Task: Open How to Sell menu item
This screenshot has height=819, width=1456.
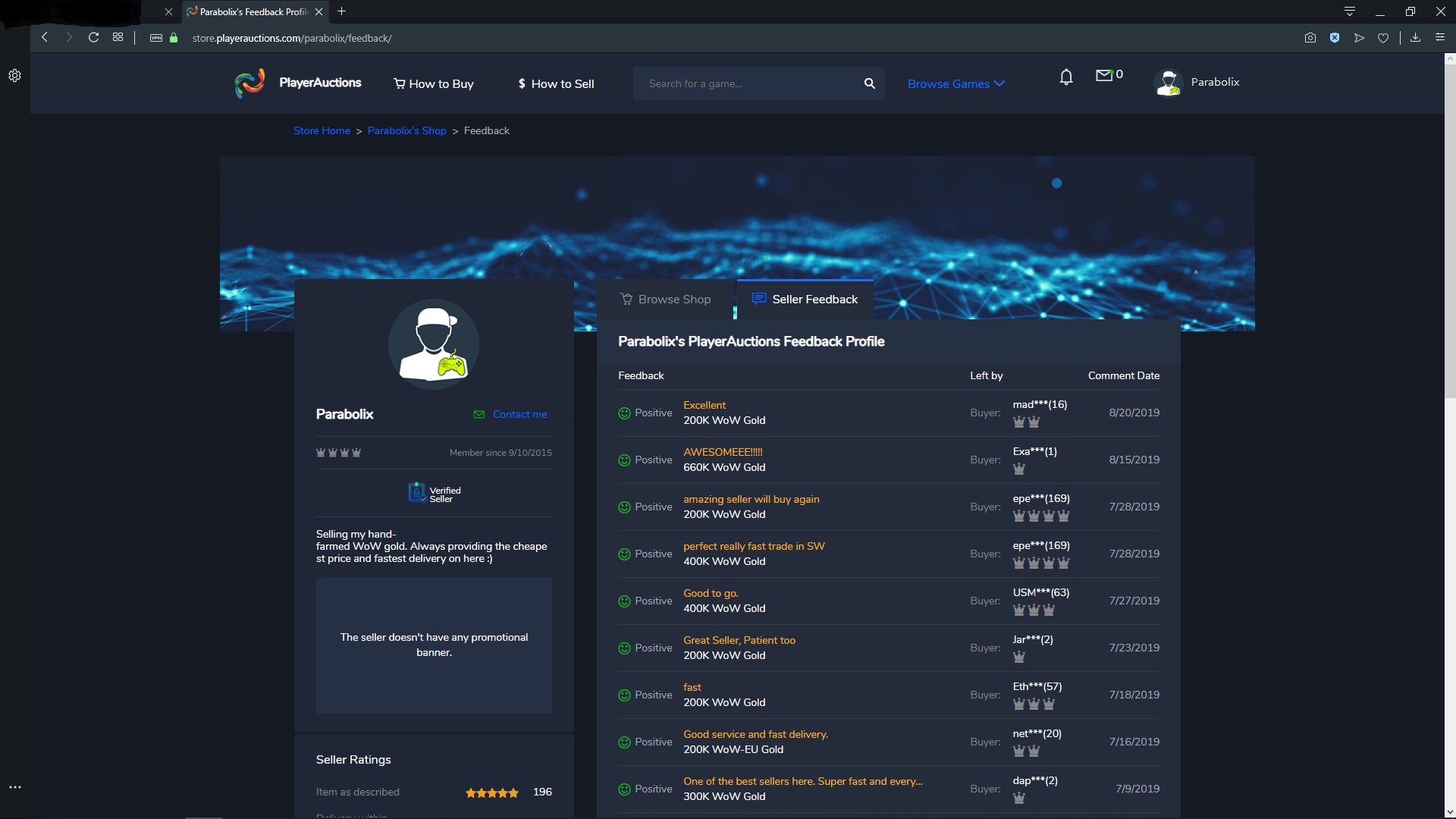Action: pyautogui.click(x=556, y=83)
